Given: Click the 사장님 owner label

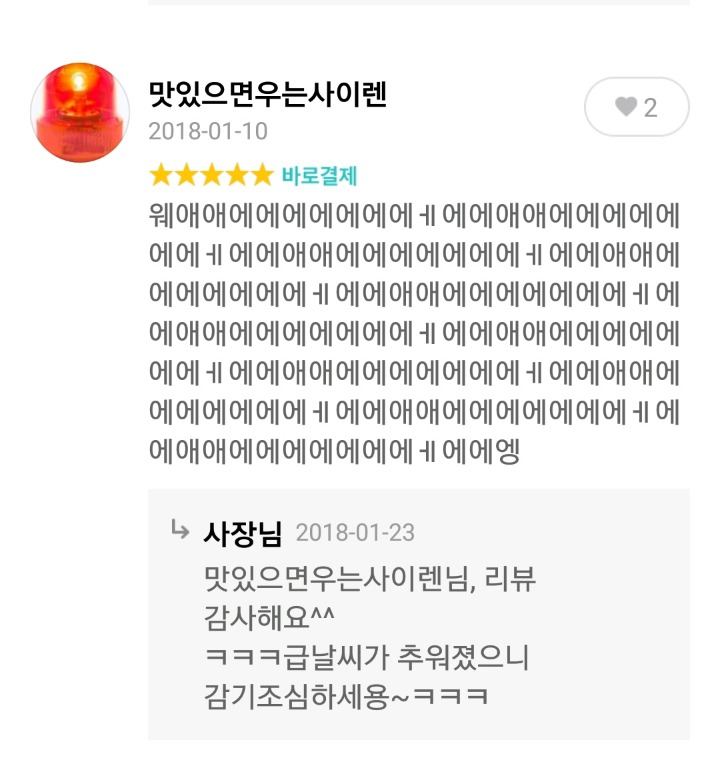Looking at the screenshot, I should (242, 533).
